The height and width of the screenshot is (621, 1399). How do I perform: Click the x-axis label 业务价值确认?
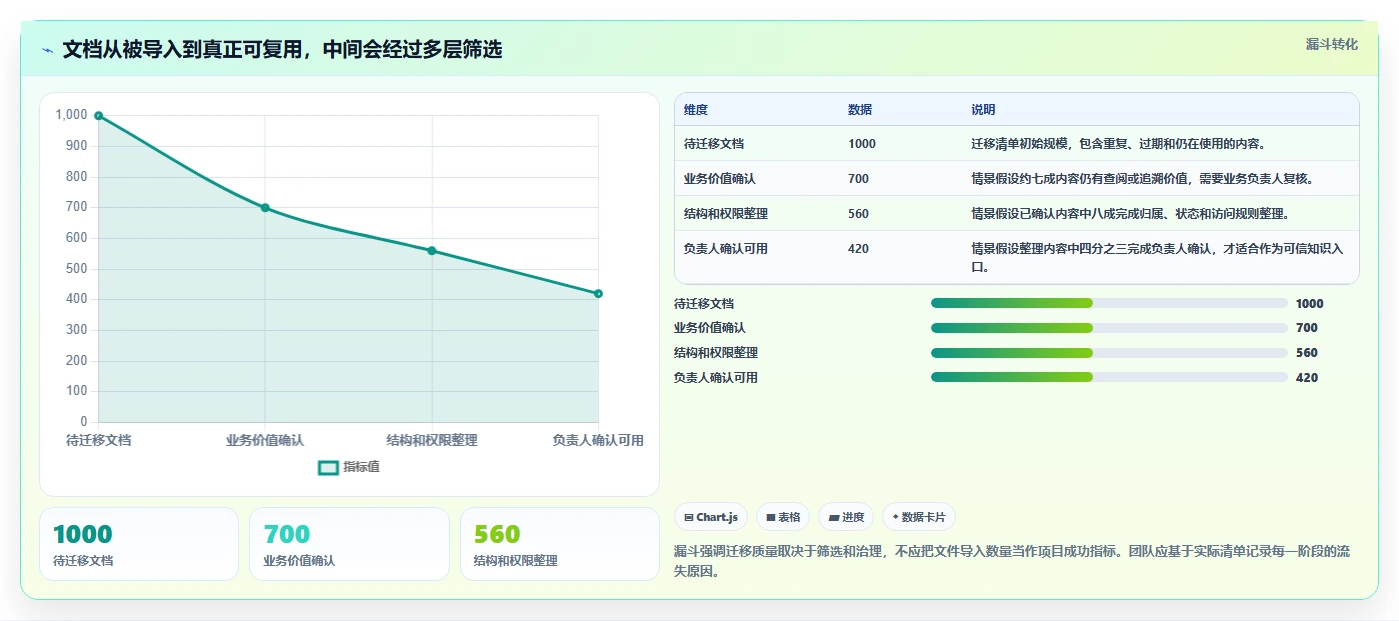[265, 440]
